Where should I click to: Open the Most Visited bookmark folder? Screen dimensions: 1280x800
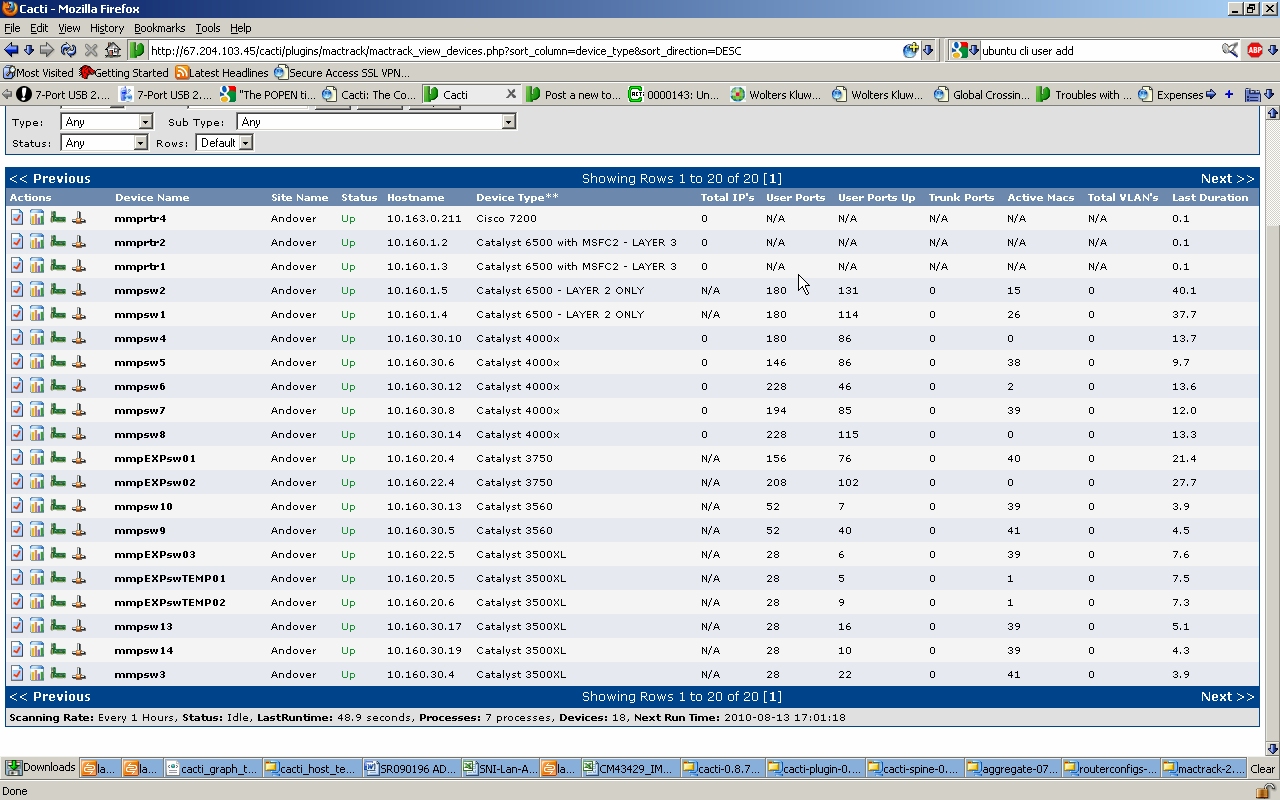[x=38, y=73]
